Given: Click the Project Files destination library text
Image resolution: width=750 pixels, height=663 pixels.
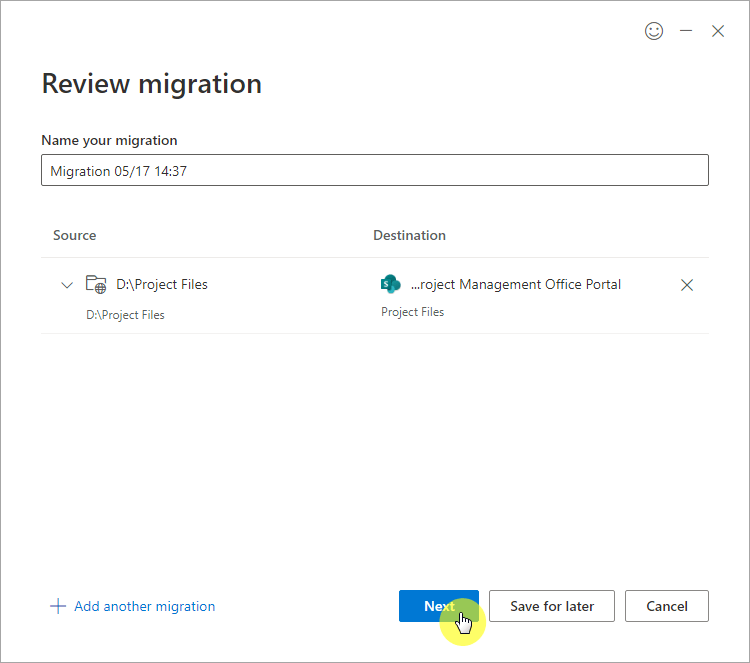Looking at the screenshot, I should [412, 312].
